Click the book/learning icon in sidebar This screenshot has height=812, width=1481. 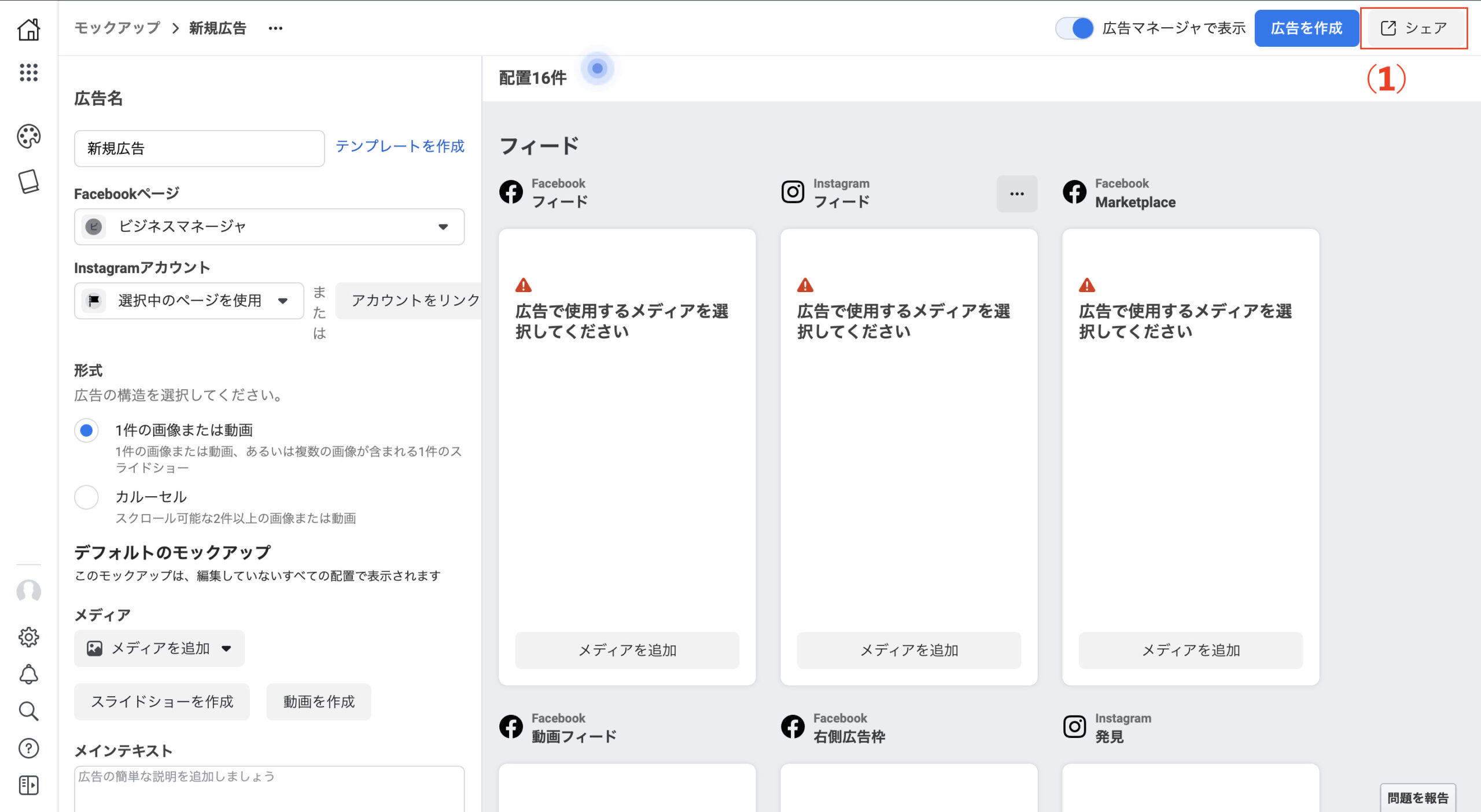pos(28,182)
